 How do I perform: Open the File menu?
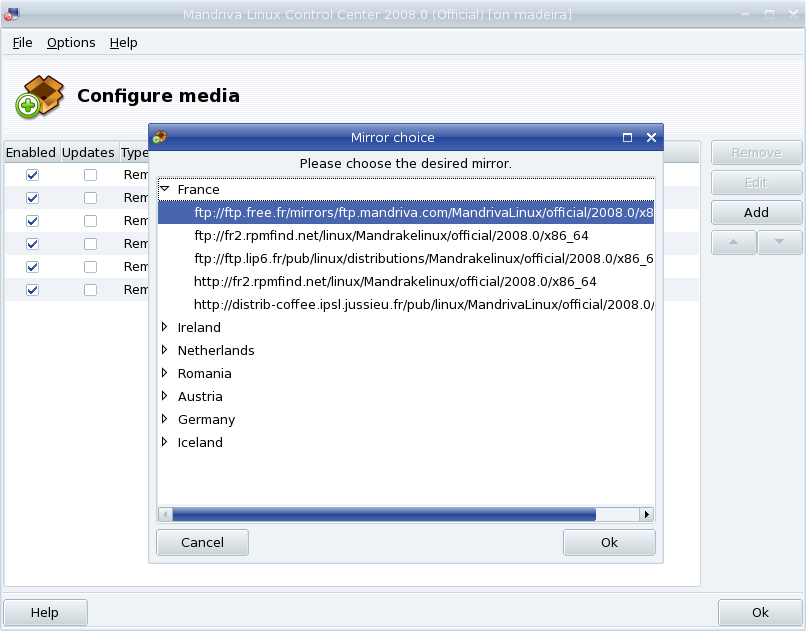pos(22,43)
